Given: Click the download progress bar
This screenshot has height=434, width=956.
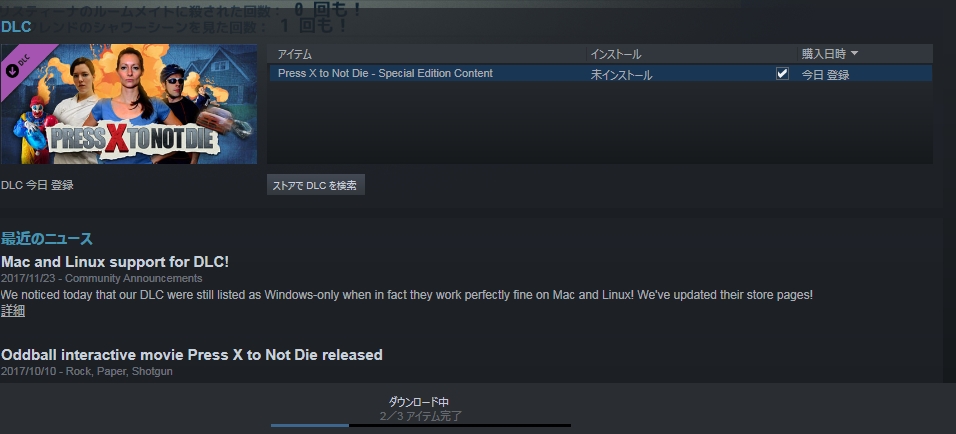Looking at the screenshot, I should [x=421, y=425].
